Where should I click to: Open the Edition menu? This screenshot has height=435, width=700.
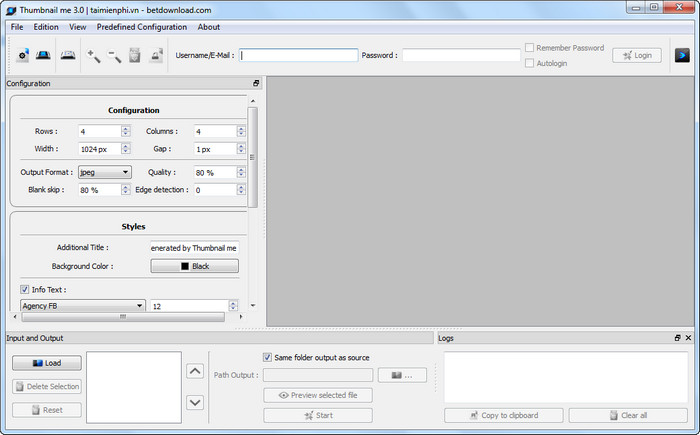point(46,27)
